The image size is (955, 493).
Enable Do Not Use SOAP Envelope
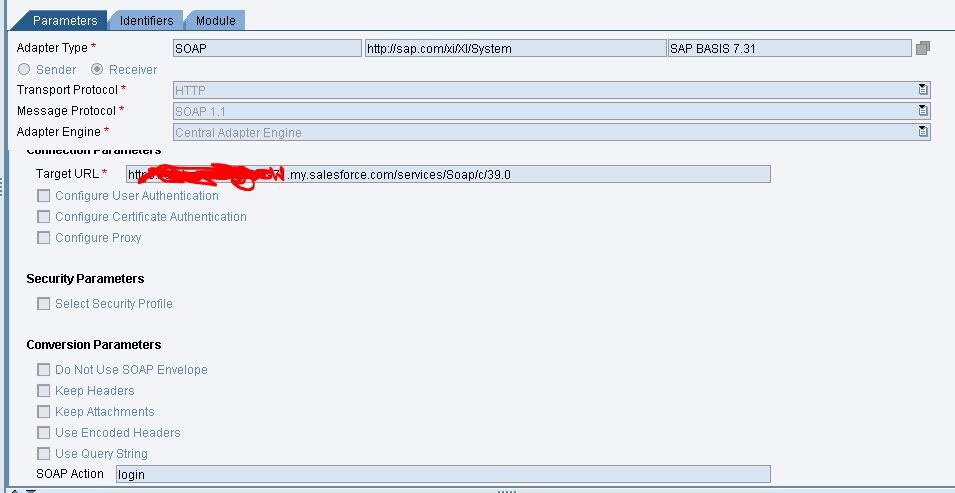tap(44, 370)
